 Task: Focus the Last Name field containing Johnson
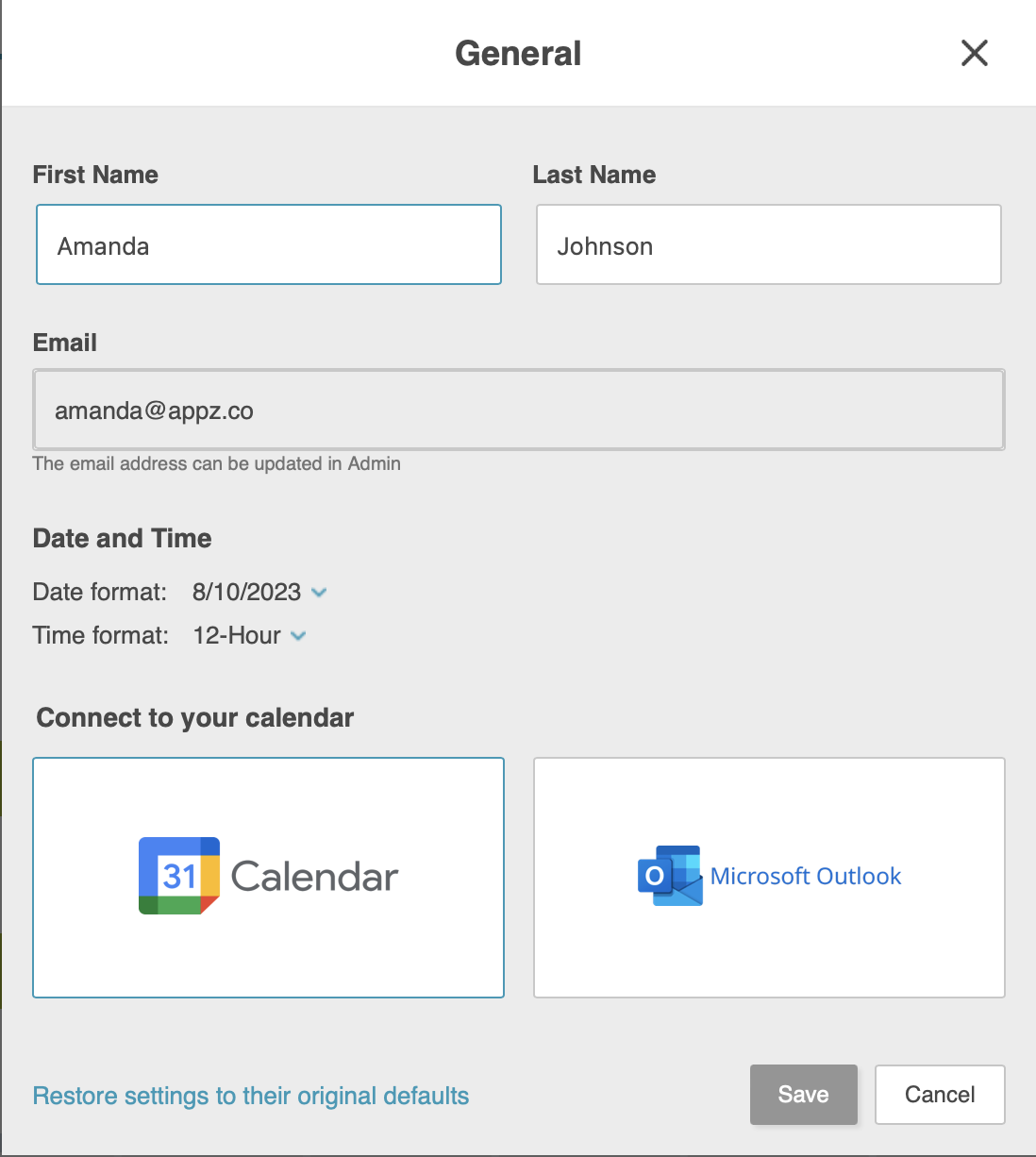769,244
